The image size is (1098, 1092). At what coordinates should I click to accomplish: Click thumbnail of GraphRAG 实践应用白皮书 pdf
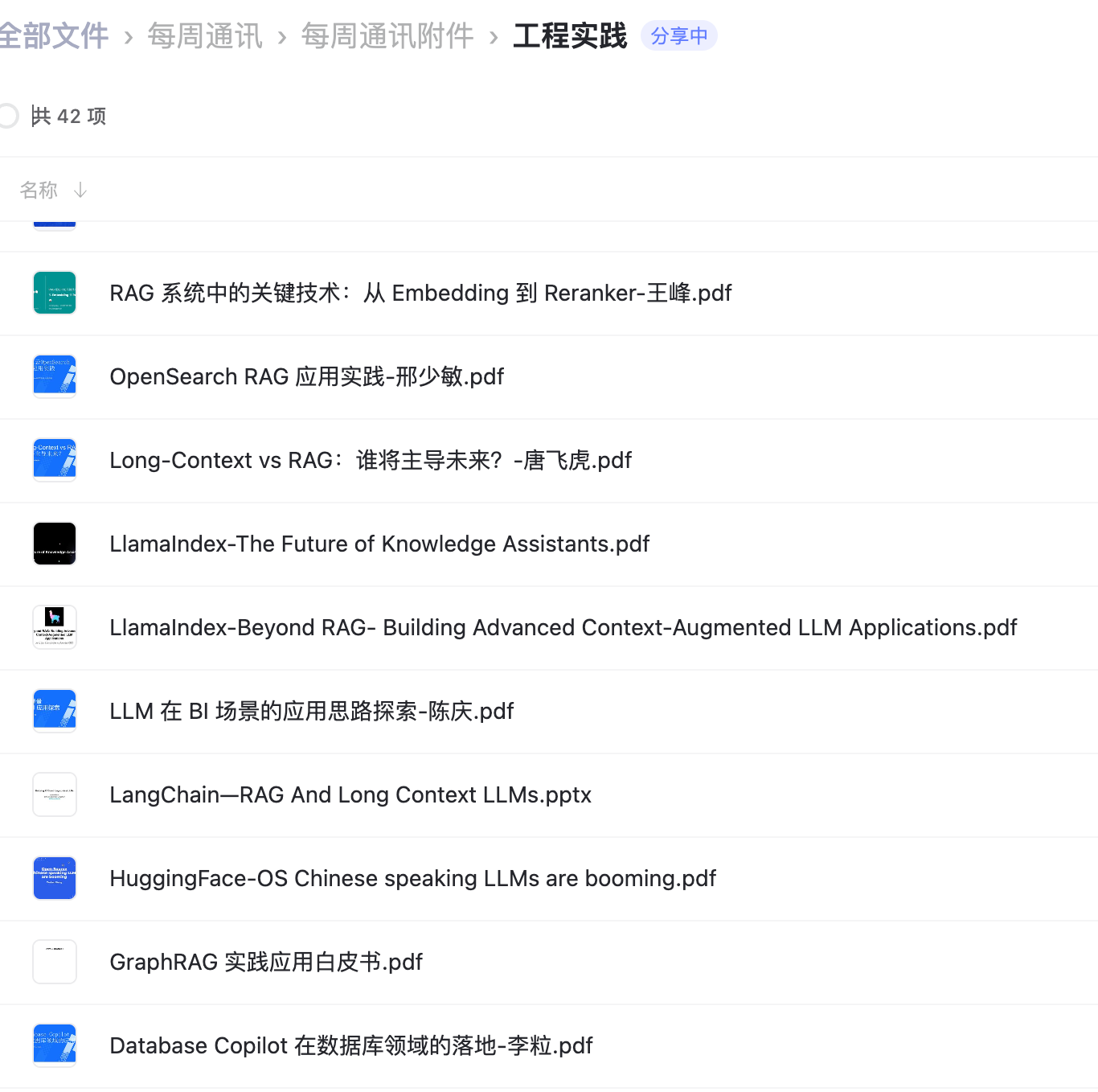[55, 962]
